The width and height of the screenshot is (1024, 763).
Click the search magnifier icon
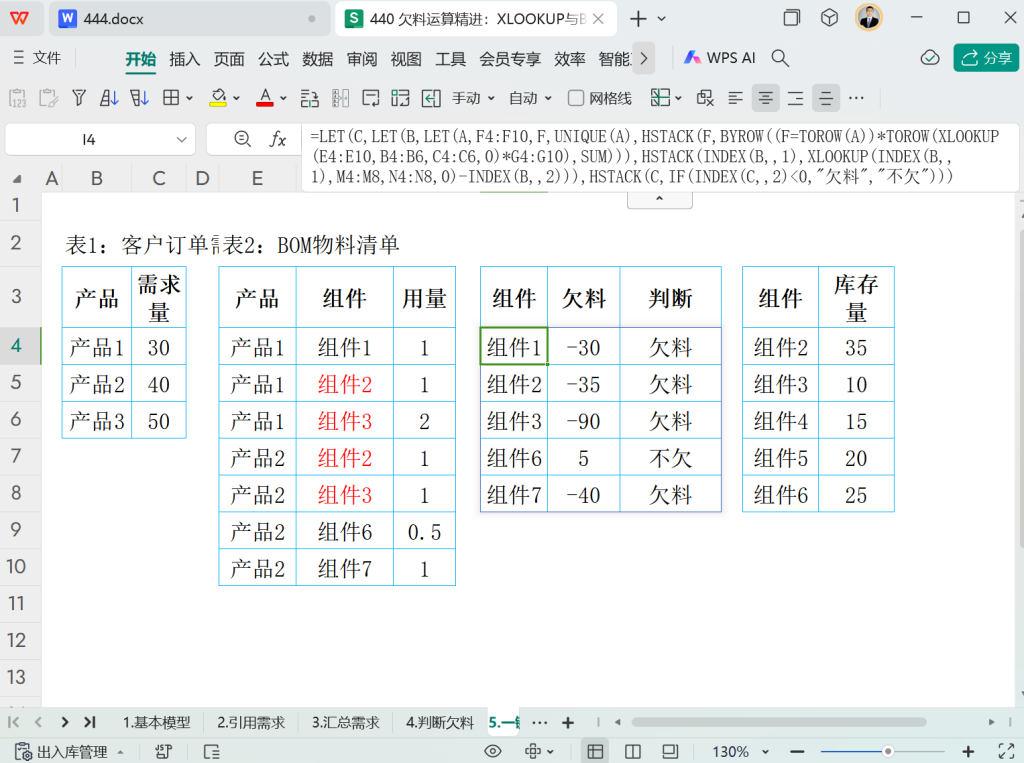click(780, 58)
